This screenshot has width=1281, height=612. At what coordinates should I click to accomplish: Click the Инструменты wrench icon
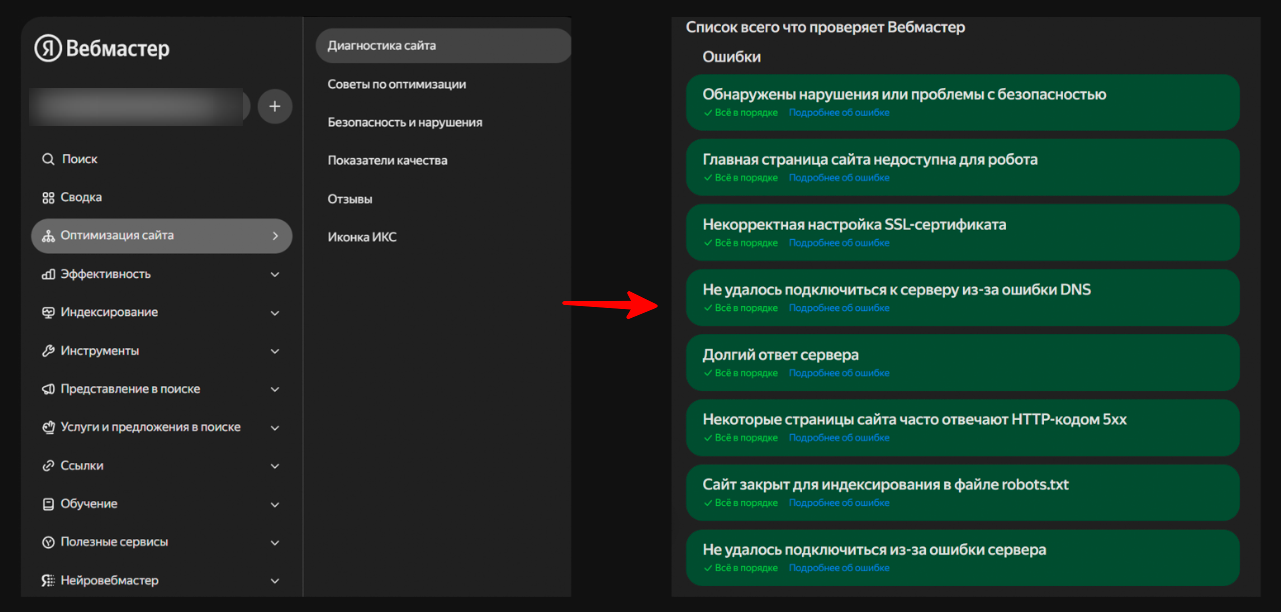click(48, 351)
